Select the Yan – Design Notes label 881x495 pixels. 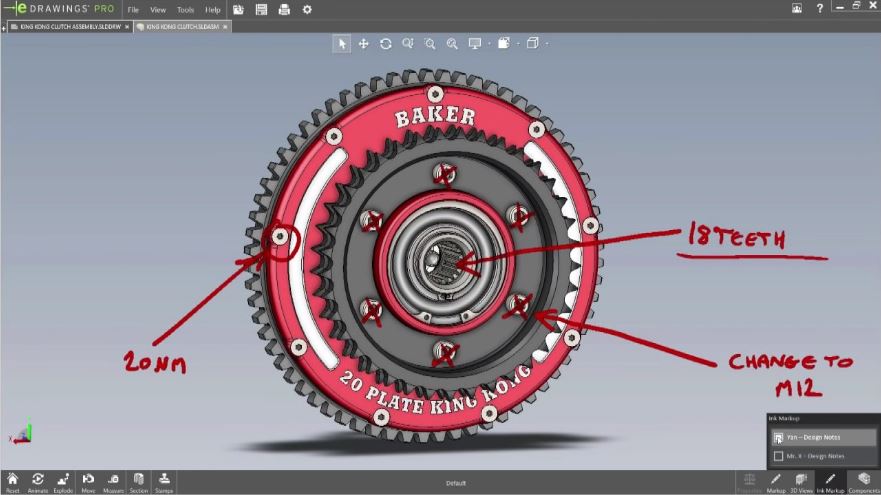[x=813, y=437]
